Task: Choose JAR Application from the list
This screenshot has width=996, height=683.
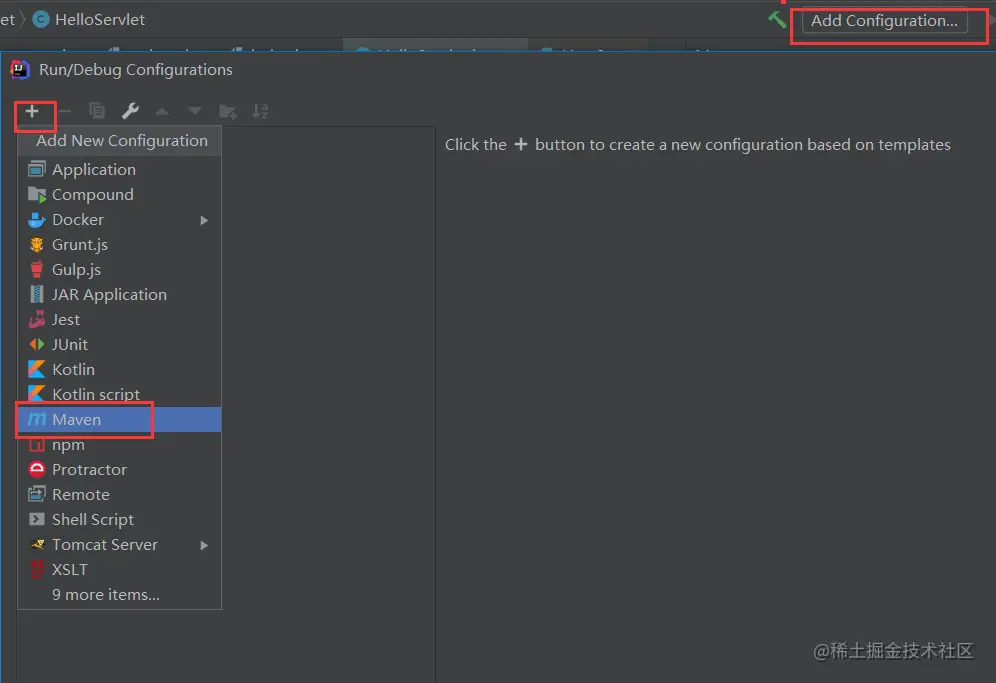Action: 119,295
